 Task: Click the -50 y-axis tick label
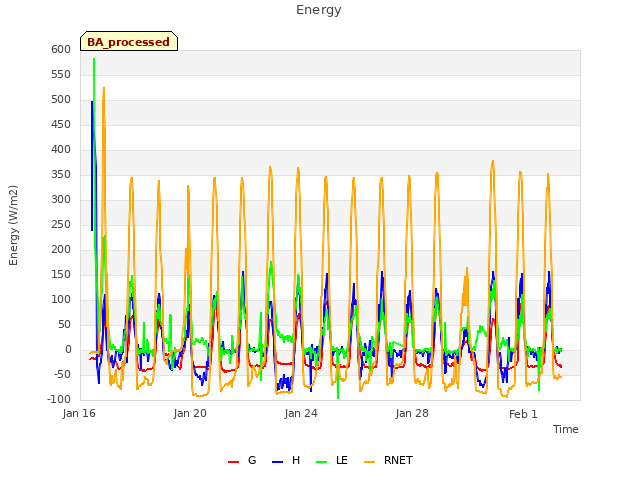click(62, 375)
